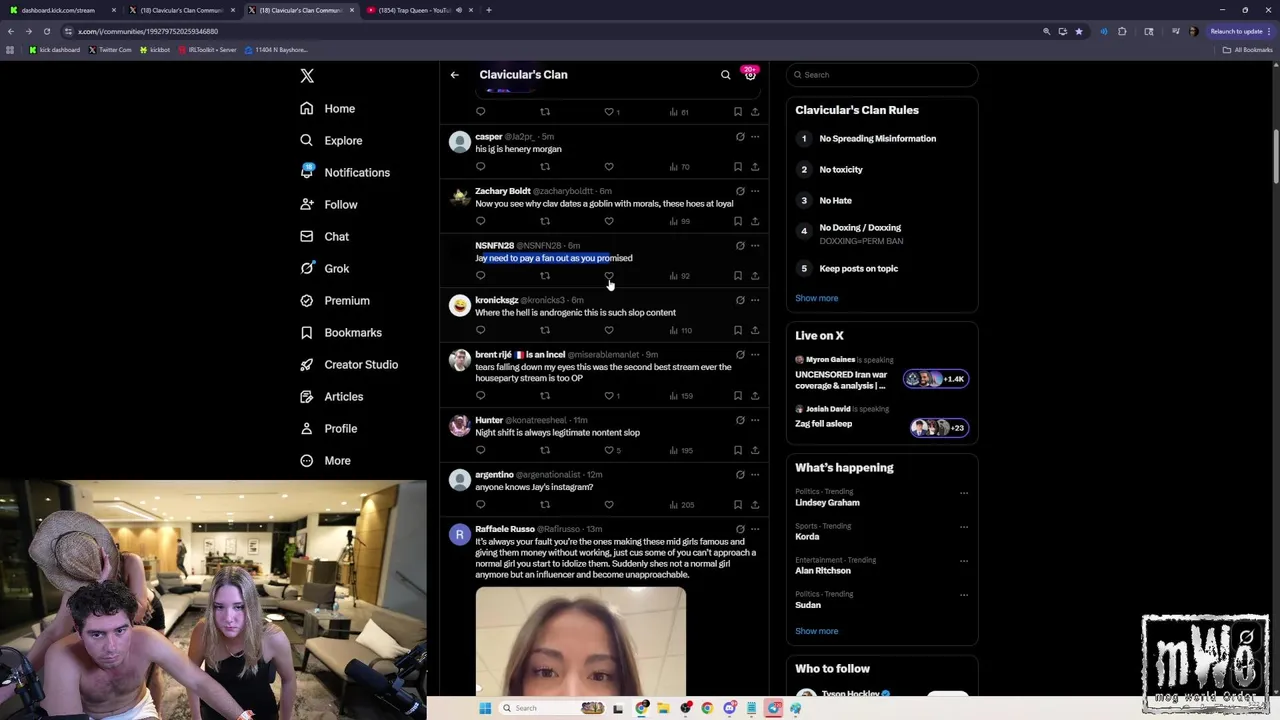1280x720 pixels.
Task: Open more options on NSNFN28's post
Action: tap(755, 246)
